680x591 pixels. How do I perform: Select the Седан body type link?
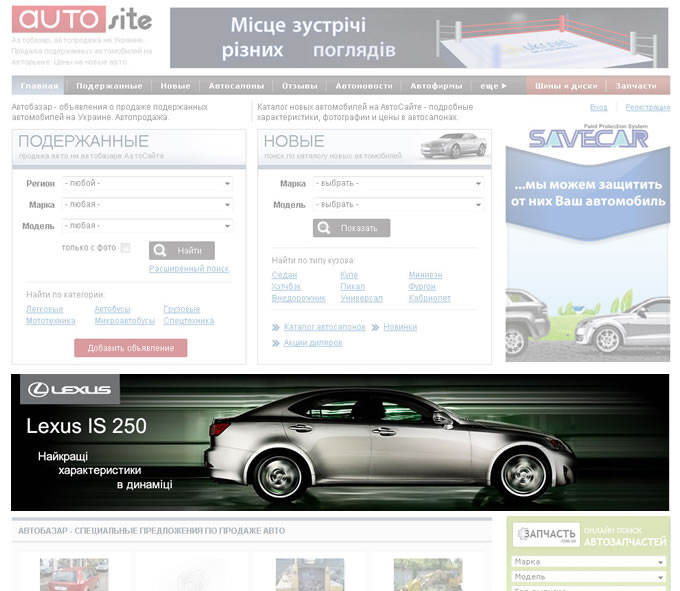[x=284, y=275]
